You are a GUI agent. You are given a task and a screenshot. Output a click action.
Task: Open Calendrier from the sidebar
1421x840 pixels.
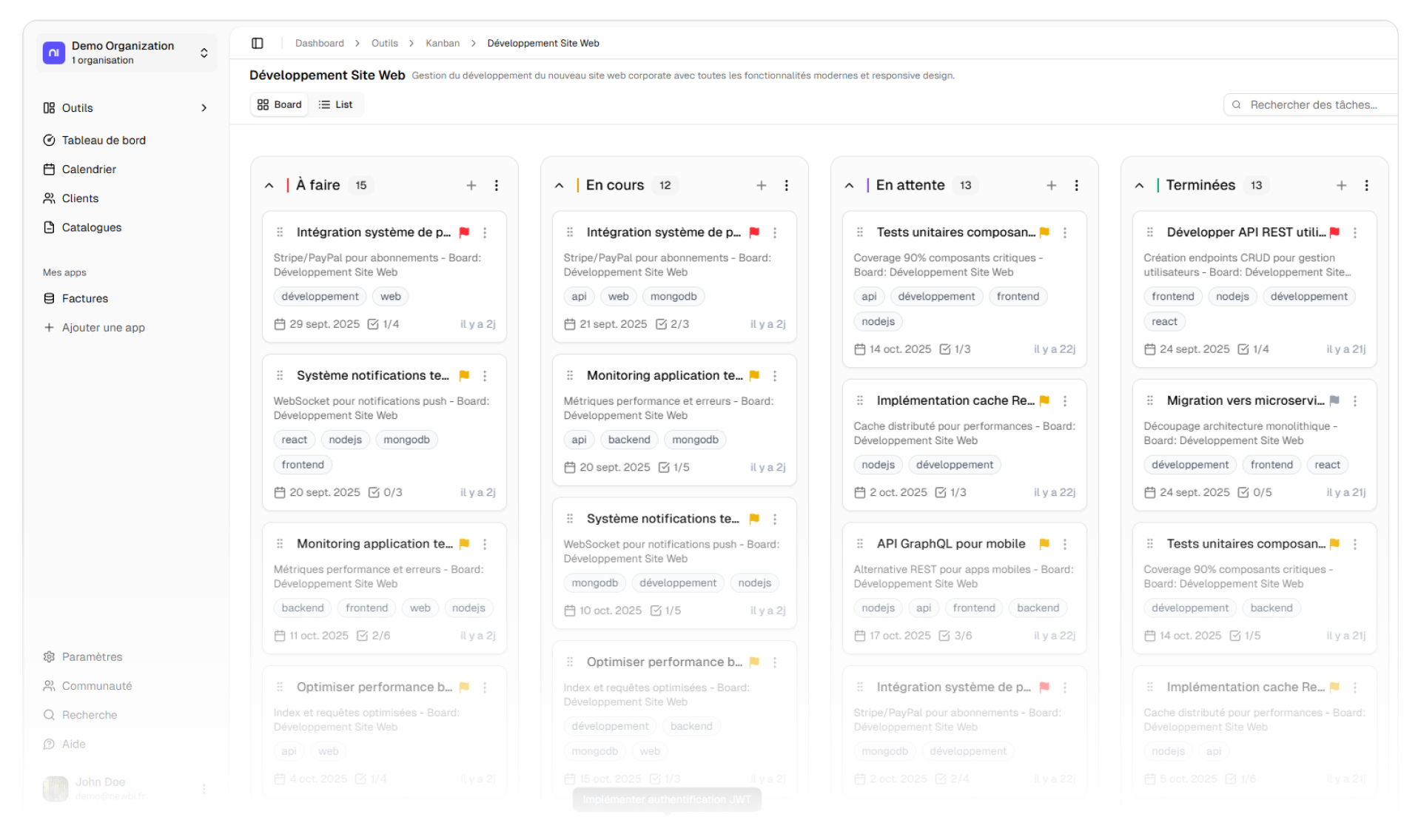[88, 169]
